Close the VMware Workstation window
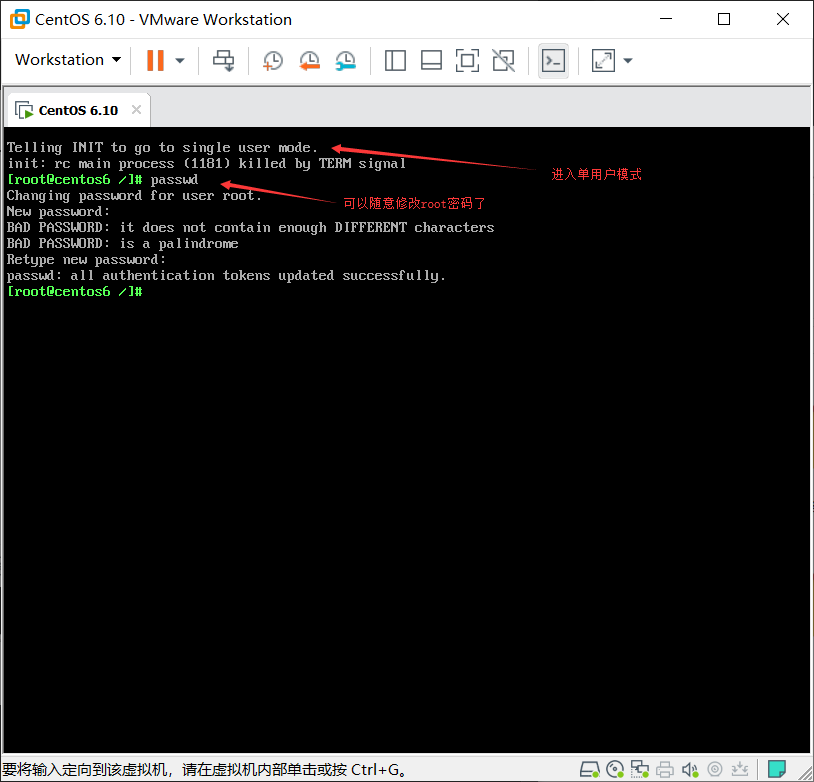This screenshot has height=782, width=814. coord(782,19)
